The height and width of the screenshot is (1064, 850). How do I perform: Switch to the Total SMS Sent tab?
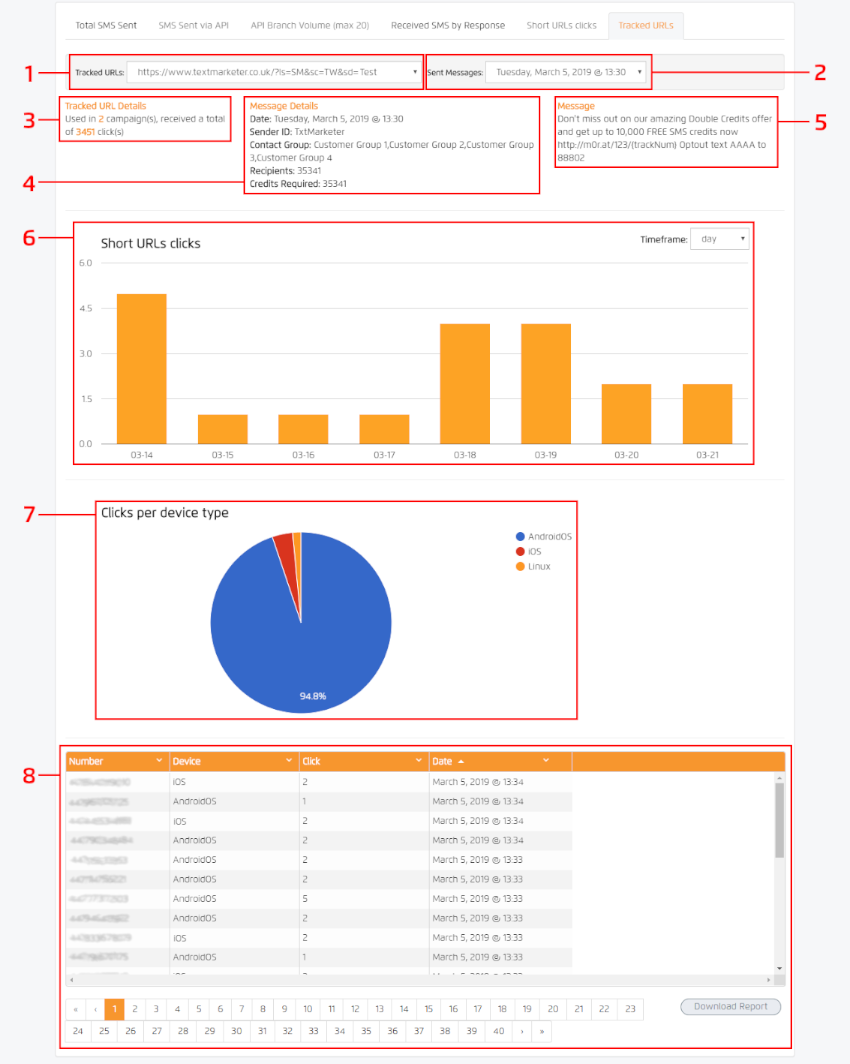point(106,25)
